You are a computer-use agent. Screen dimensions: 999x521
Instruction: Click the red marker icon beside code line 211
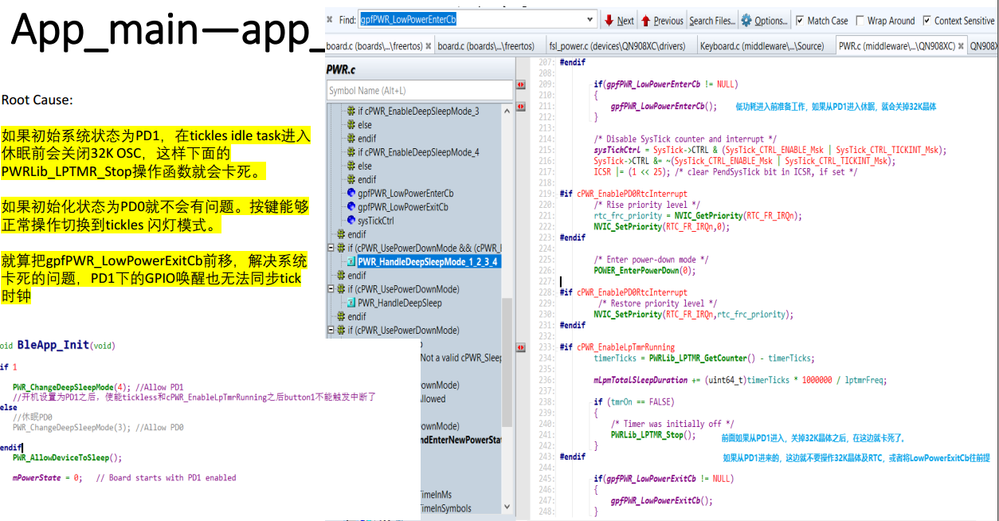(521, 106)
